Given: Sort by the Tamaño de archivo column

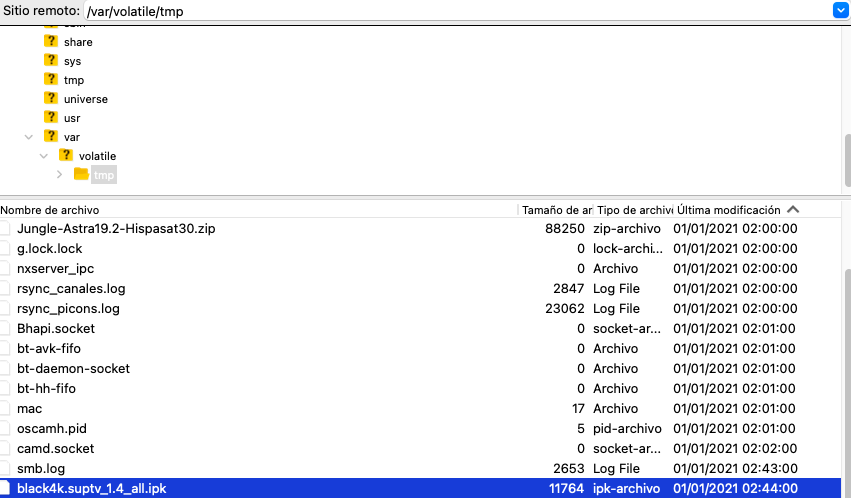Looking at the screenshot, I should pyautogui.click(x=557, y=210).
